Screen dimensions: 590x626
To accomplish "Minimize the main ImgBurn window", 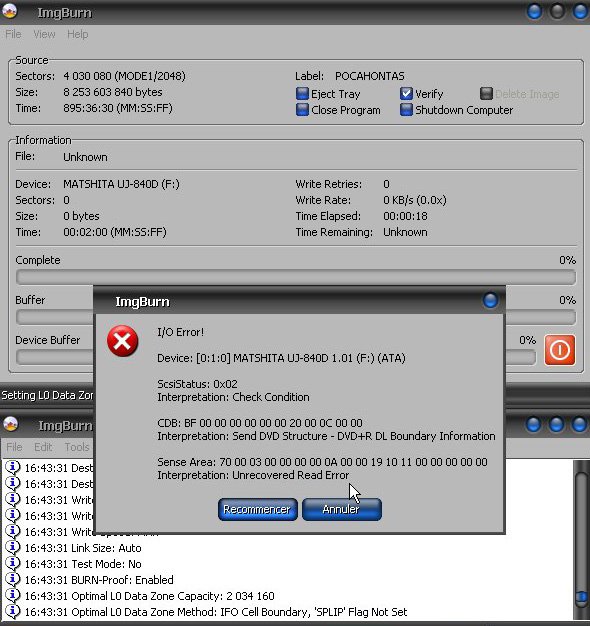I will click(535, 12).
